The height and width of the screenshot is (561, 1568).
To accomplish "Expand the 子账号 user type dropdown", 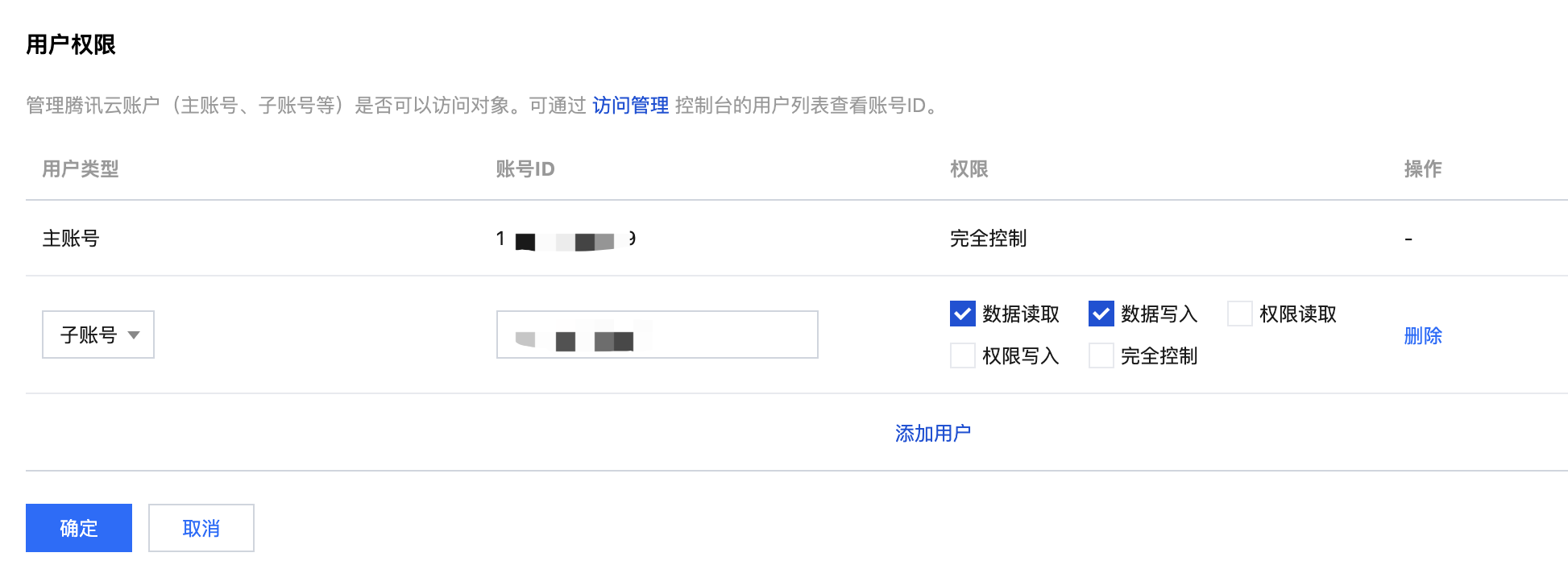I will [98, 335].
